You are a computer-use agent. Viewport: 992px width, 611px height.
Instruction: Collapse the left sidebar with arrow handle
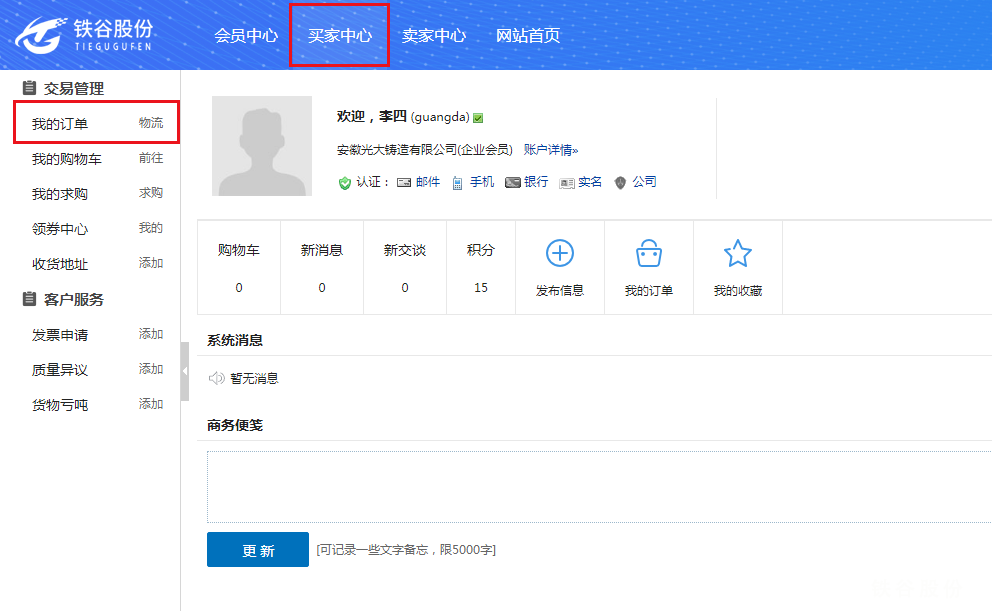tap(184, 371)
